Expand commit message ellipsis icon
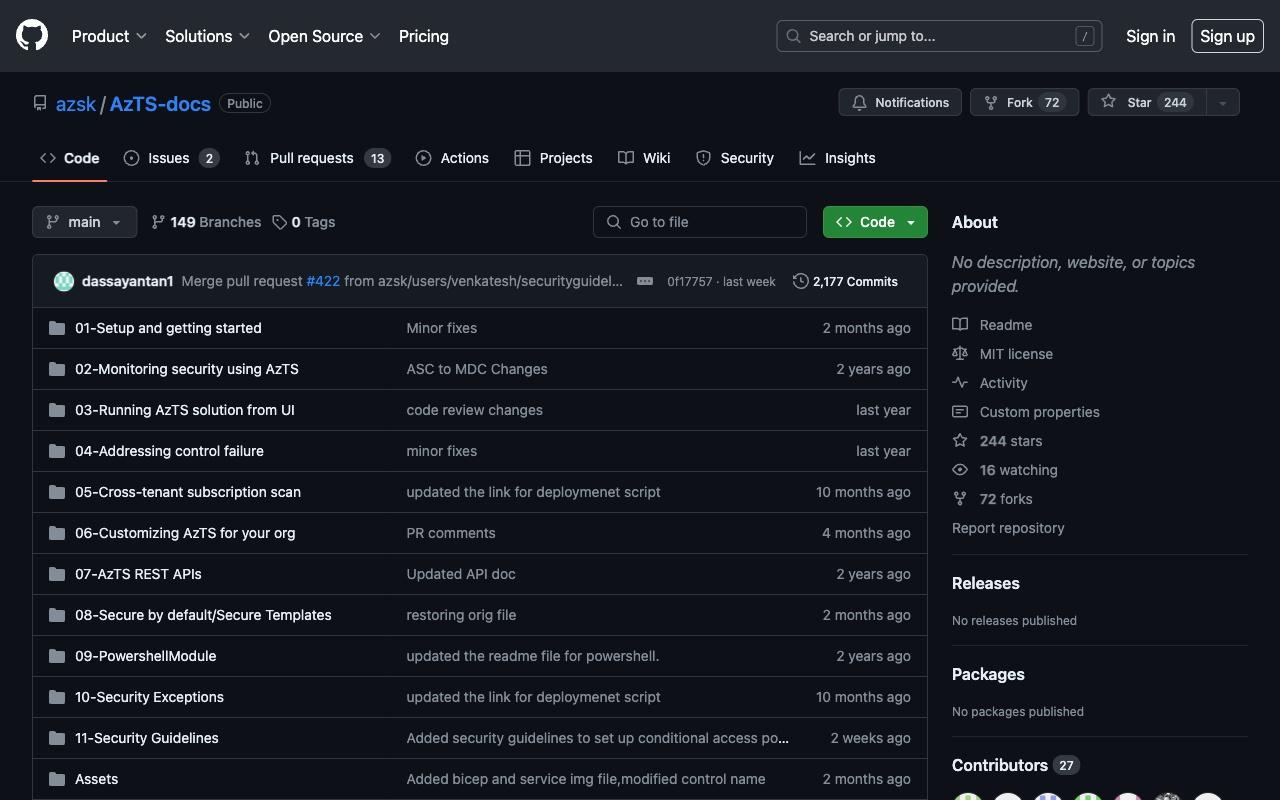Image resolution: width=1280 pixels, height=800 pixels. 645,281
